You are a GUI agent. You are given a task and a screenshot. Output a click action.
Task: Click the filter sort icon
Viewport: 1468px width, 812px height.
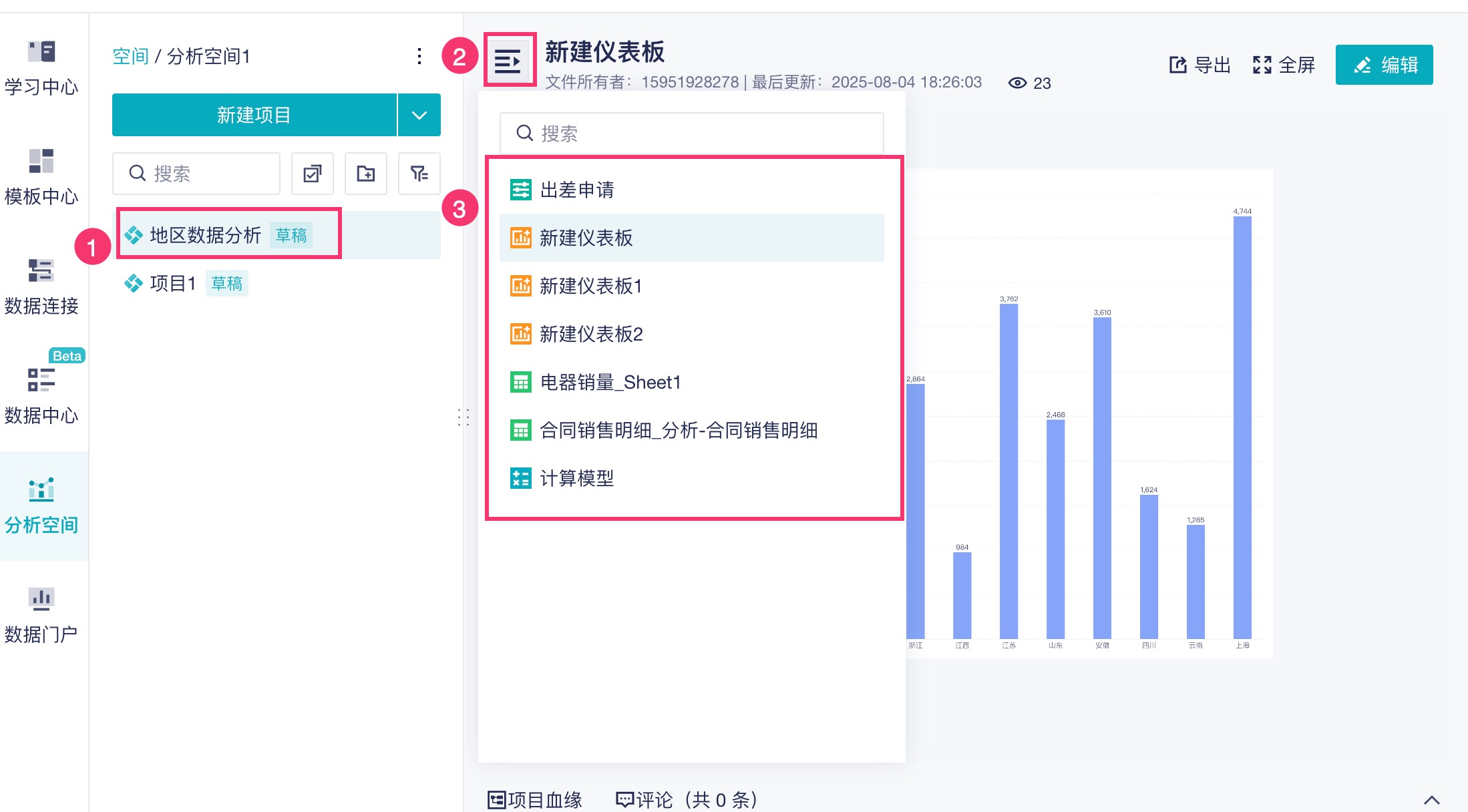click(419, 174)
